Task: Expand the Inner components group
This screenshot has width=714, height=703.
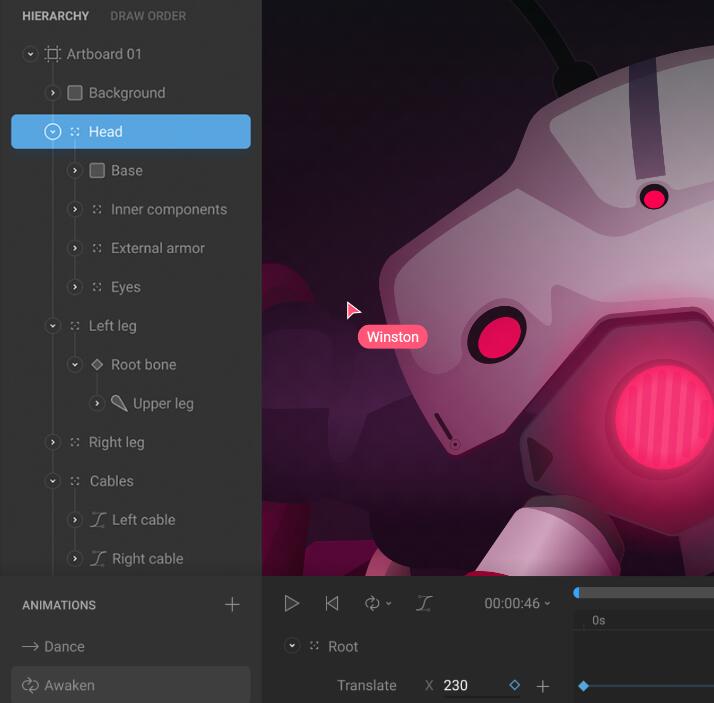Action: pyautogui.click(x=75, y=210)
